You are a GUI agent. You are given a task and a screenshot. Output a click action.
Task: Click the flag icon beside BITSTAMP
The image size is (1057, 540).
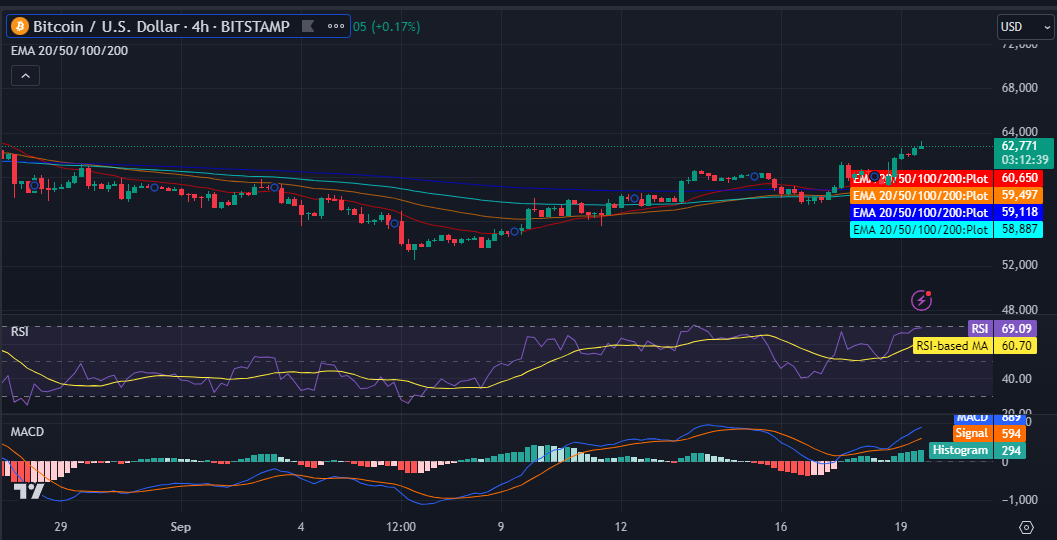tap(307, 26)
